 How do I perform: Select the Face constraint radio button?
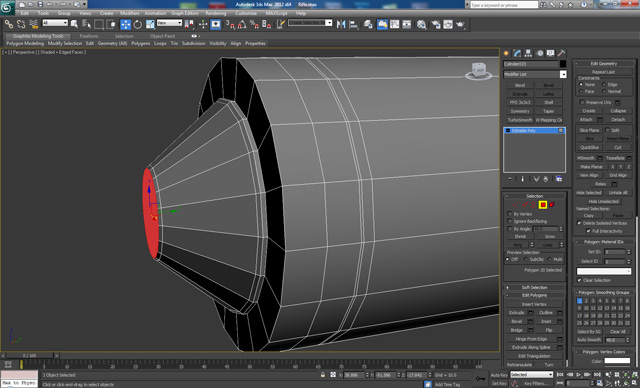[581, 91]
